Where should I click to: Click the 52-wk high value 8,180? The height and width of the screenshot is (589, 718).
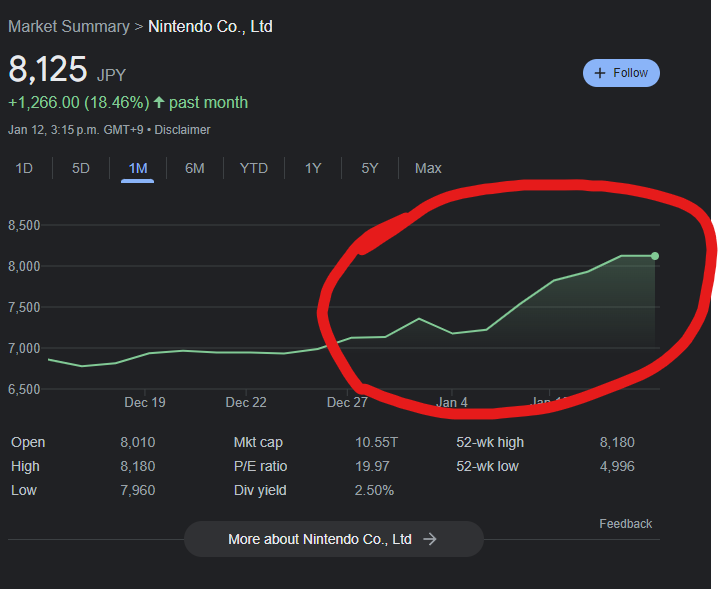click(x=617, y=442)
